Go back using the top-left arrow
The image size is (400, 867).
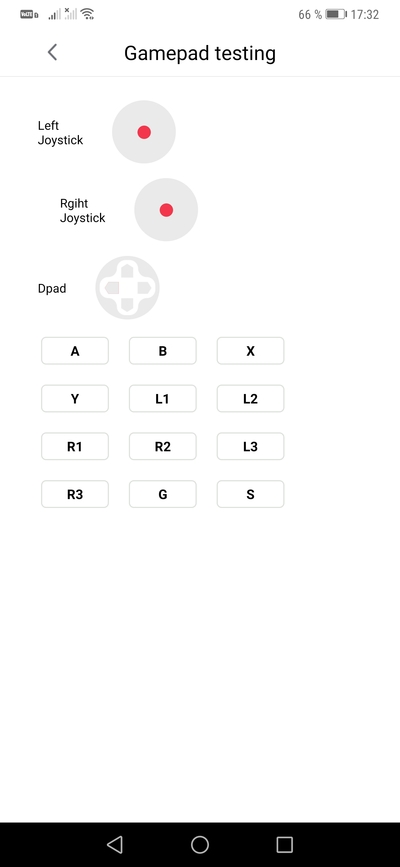(x=52, y=53)
